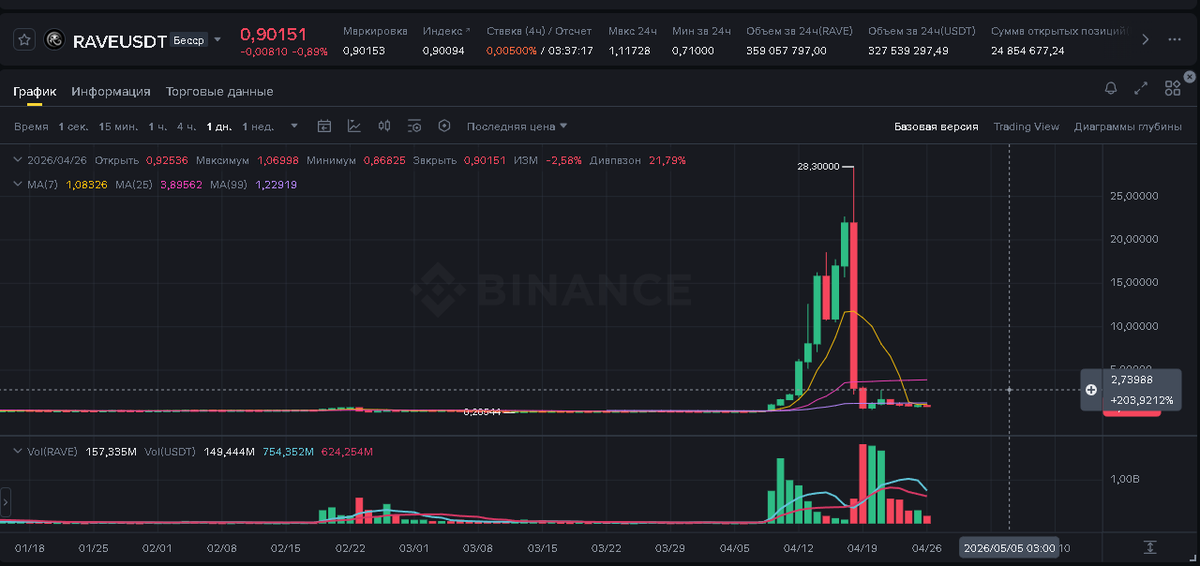Show more ticker stats with right chevron
Image resolution: width=1200 pixels, height=566 pixels.
1146,40
